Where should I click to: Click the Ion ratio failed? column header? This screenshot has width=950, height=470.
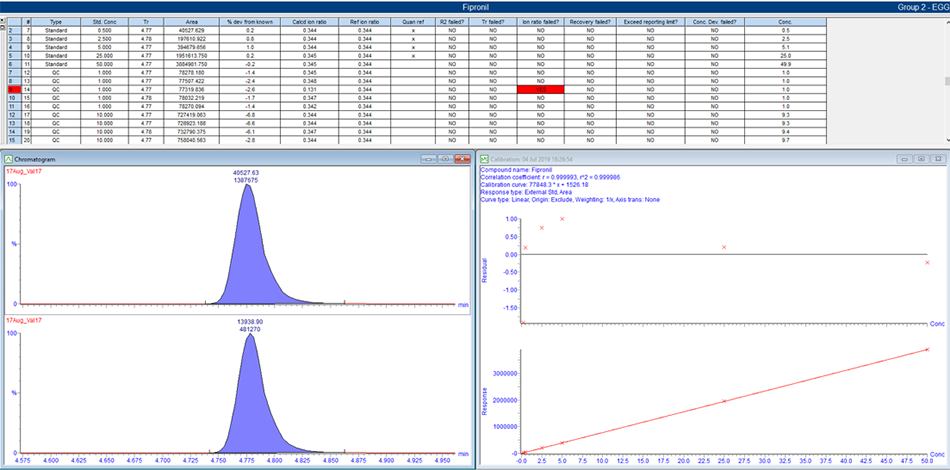[541, 20]
